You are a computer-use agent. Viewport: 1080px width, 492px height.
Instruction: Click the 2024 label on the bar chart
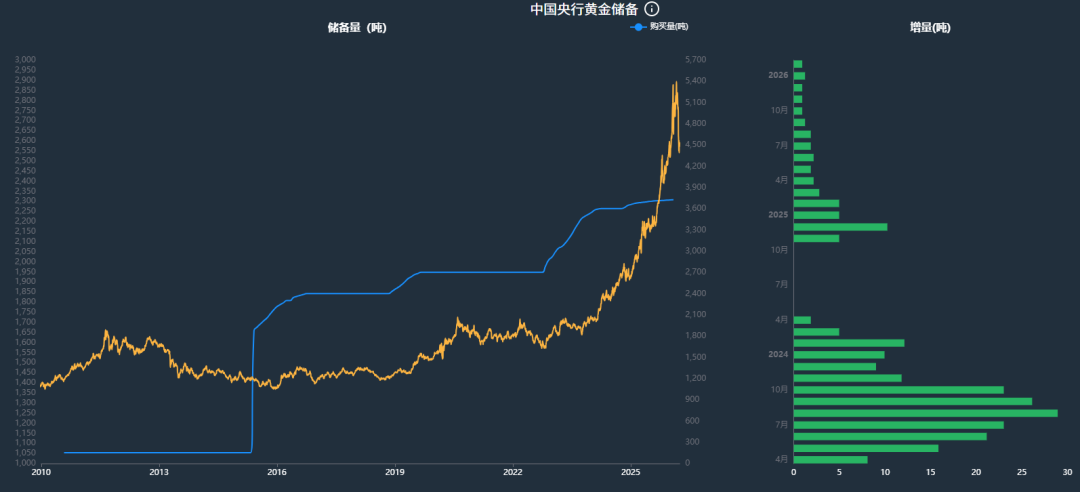[x=778, y=355]
